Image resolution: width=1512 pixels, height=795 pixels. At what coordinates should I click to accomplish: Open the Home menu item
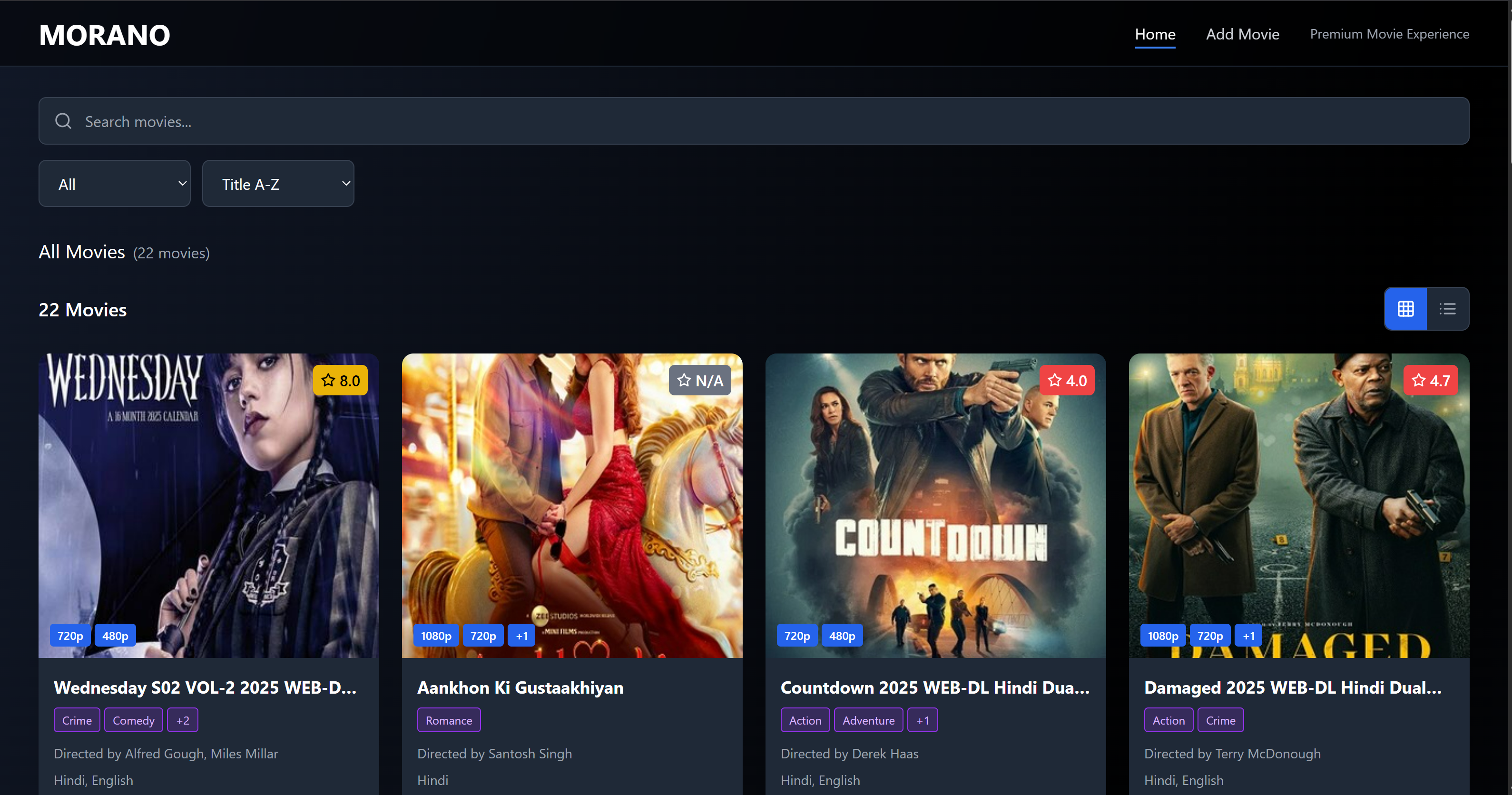[1155, 33]
